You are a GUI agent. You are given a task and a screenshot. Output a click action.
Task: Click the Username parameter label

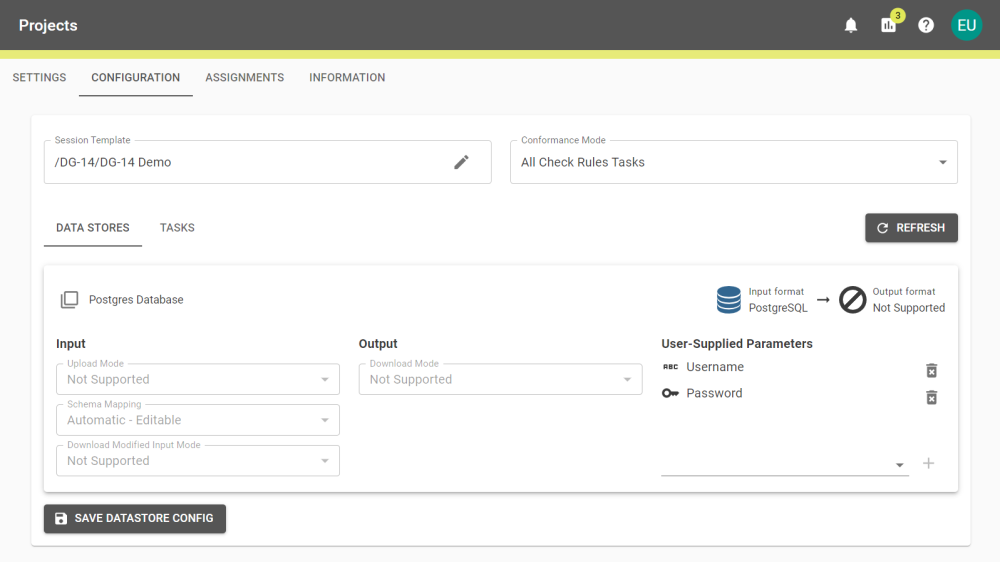[x=715, y=367]
